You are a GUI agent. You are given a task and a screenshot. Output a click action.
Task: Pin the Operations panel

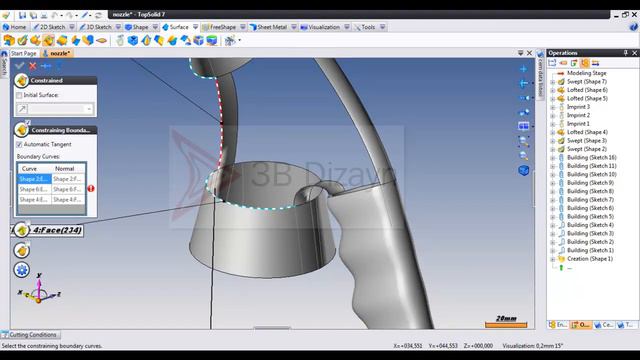coord(626,53)
